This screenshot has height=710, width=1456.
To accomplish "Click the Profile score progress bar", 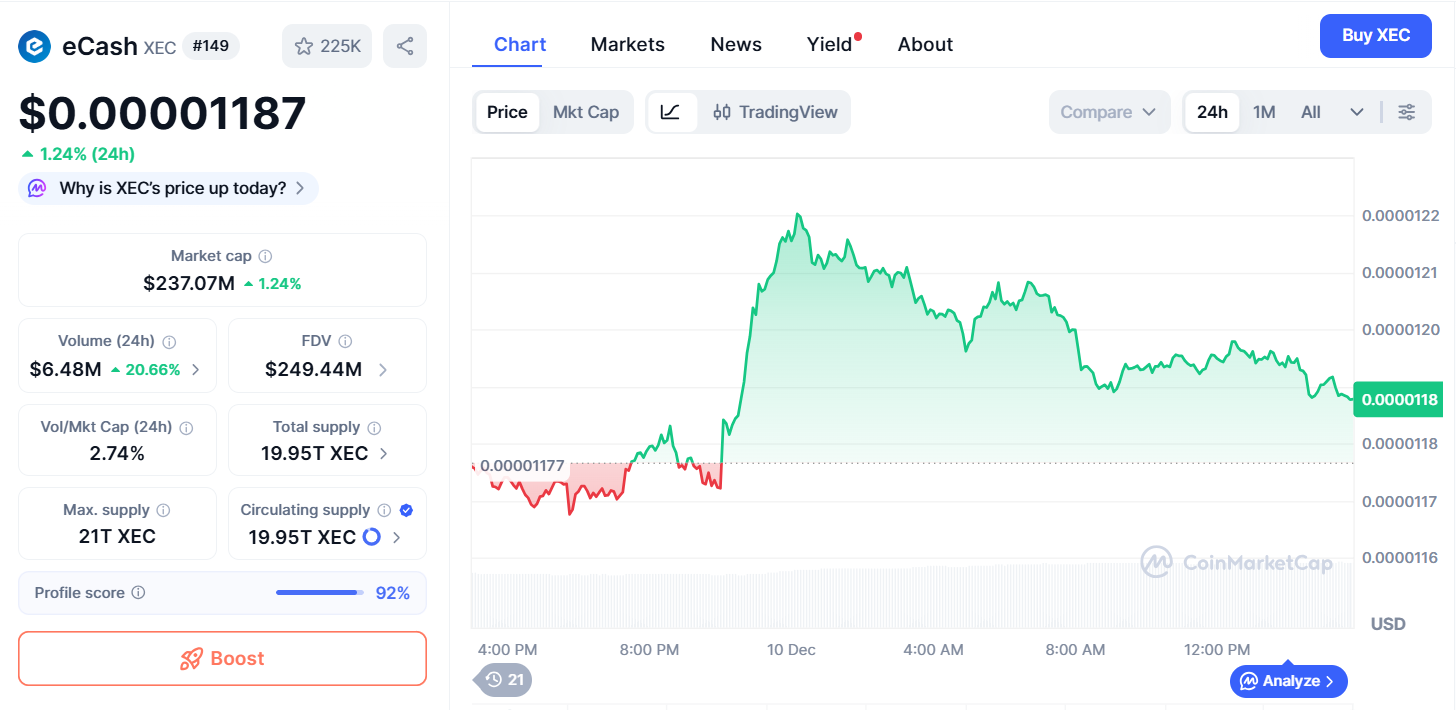I will [x=317, y=592].
